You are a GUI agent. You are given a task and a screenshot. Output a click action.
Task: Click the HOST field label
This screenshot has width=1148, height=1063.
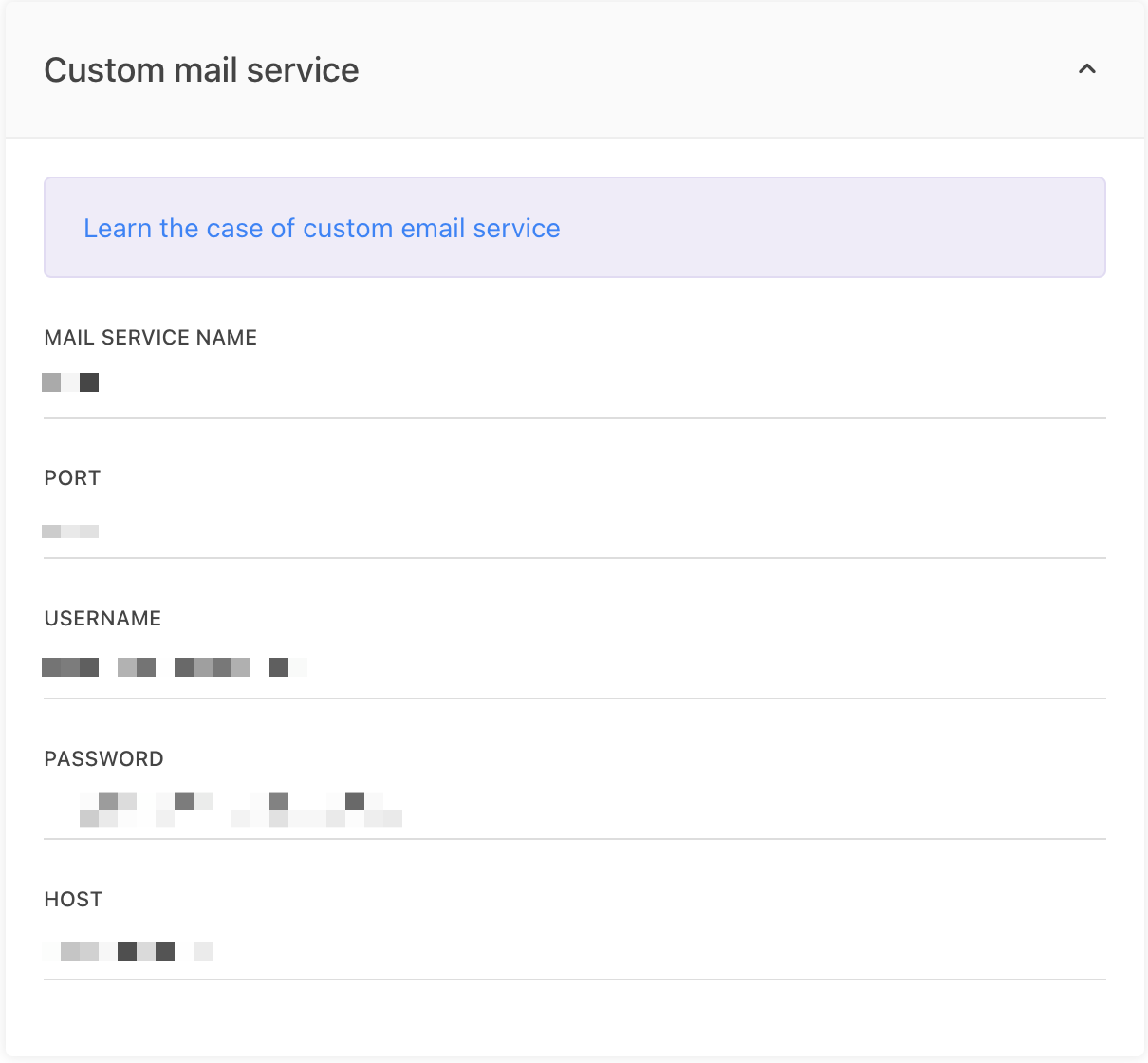click(x=73, y=900)
